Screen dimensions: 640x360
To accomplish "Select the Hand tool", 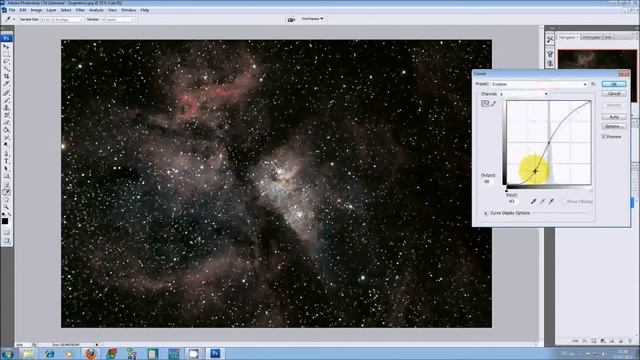I will pyautogui.click(x=6, y=200).
